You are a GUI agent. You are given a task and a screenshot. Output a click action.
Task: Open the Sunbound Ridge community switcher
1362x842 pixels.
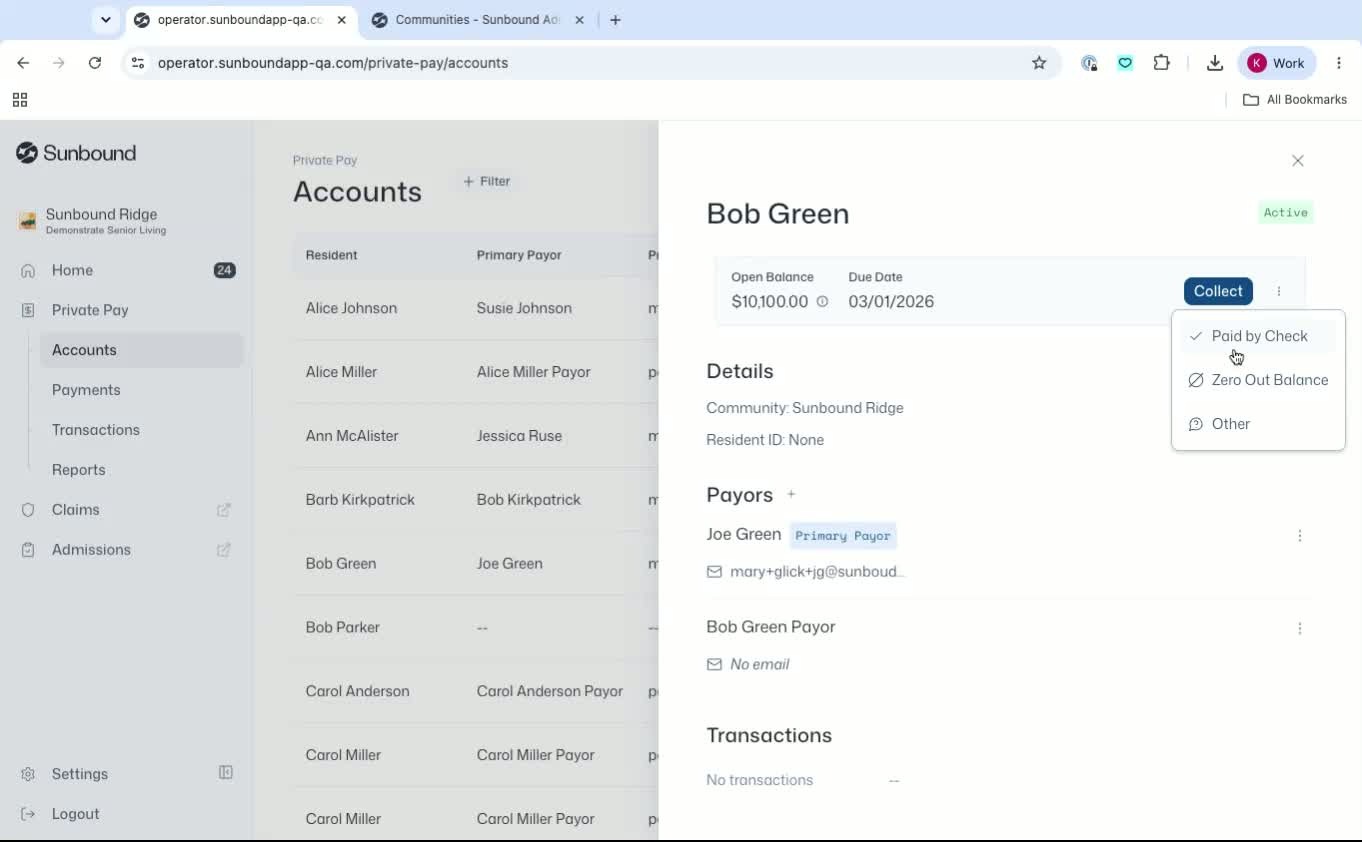point(105,221)
